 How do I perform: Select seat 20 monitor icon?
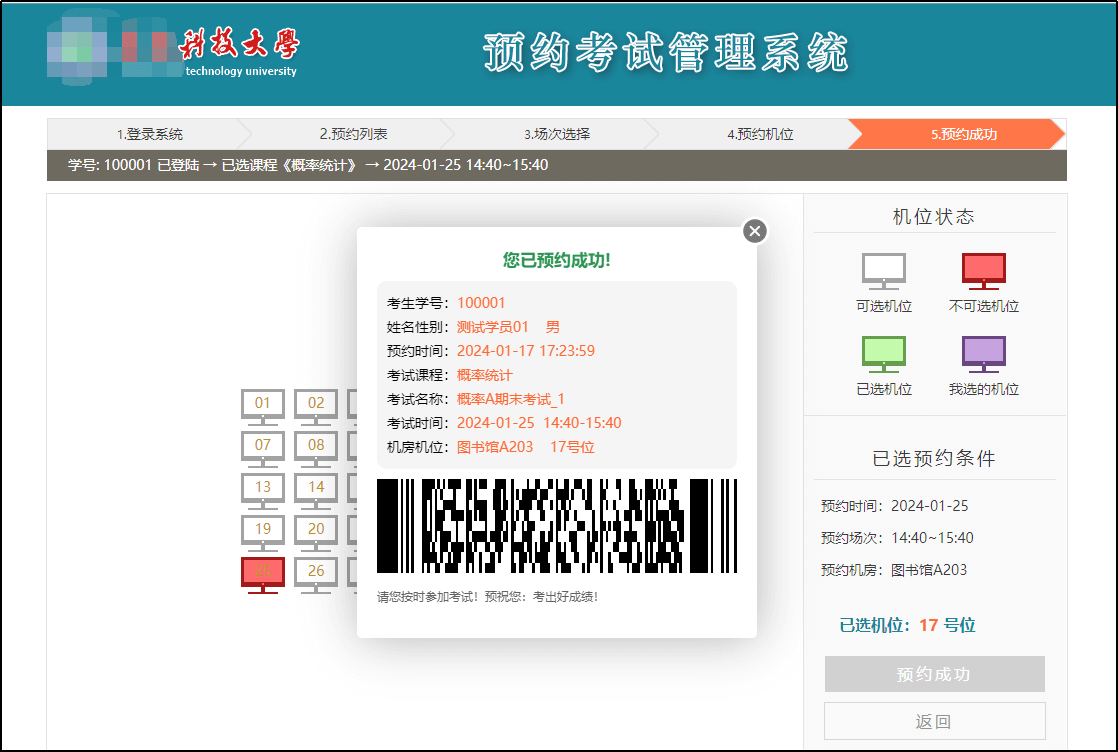(x=316, y=533)
